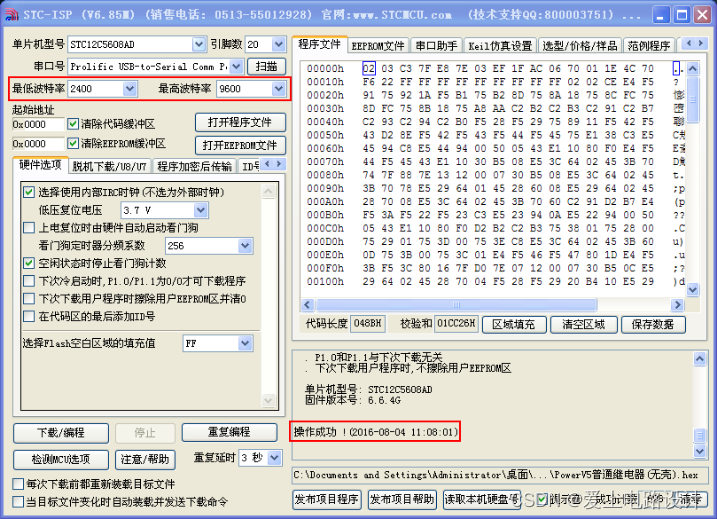Open the MCU model dropdown STC12C5608AD

[198, 44]
